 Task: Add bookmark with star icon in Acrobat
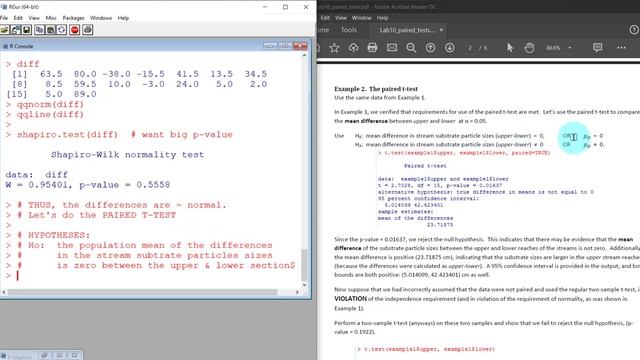[334, 48]
